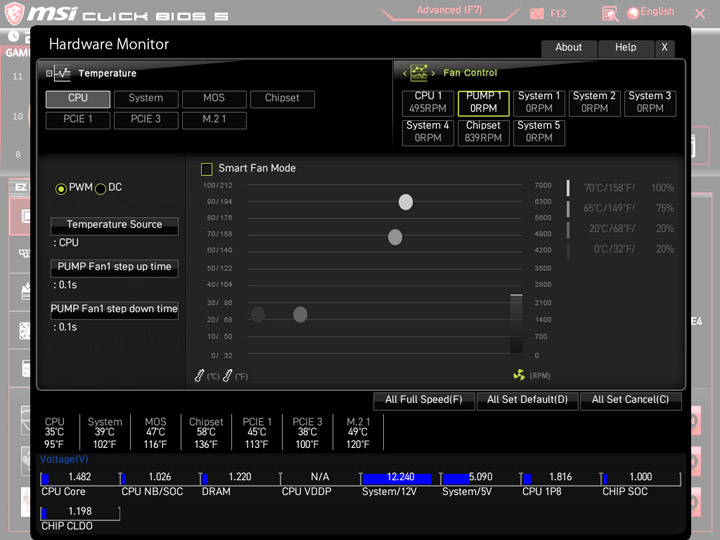Switch to the System 2 fan tab
This screenshot has width=720, height=540.
594,102
